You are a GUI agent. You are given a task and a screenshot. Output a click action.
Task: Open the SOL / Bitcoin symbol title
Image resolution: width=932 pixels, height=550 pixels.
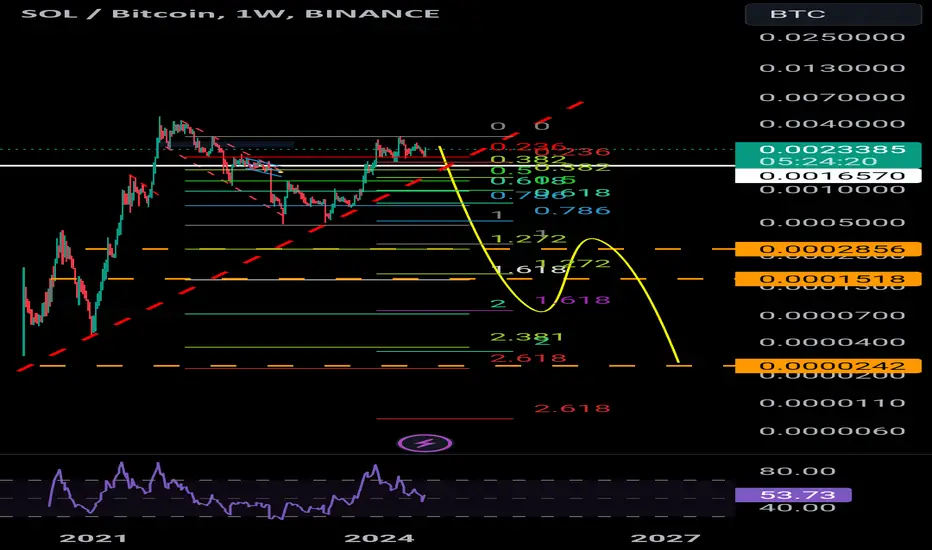pyautogui.click(x=231, y=13)
